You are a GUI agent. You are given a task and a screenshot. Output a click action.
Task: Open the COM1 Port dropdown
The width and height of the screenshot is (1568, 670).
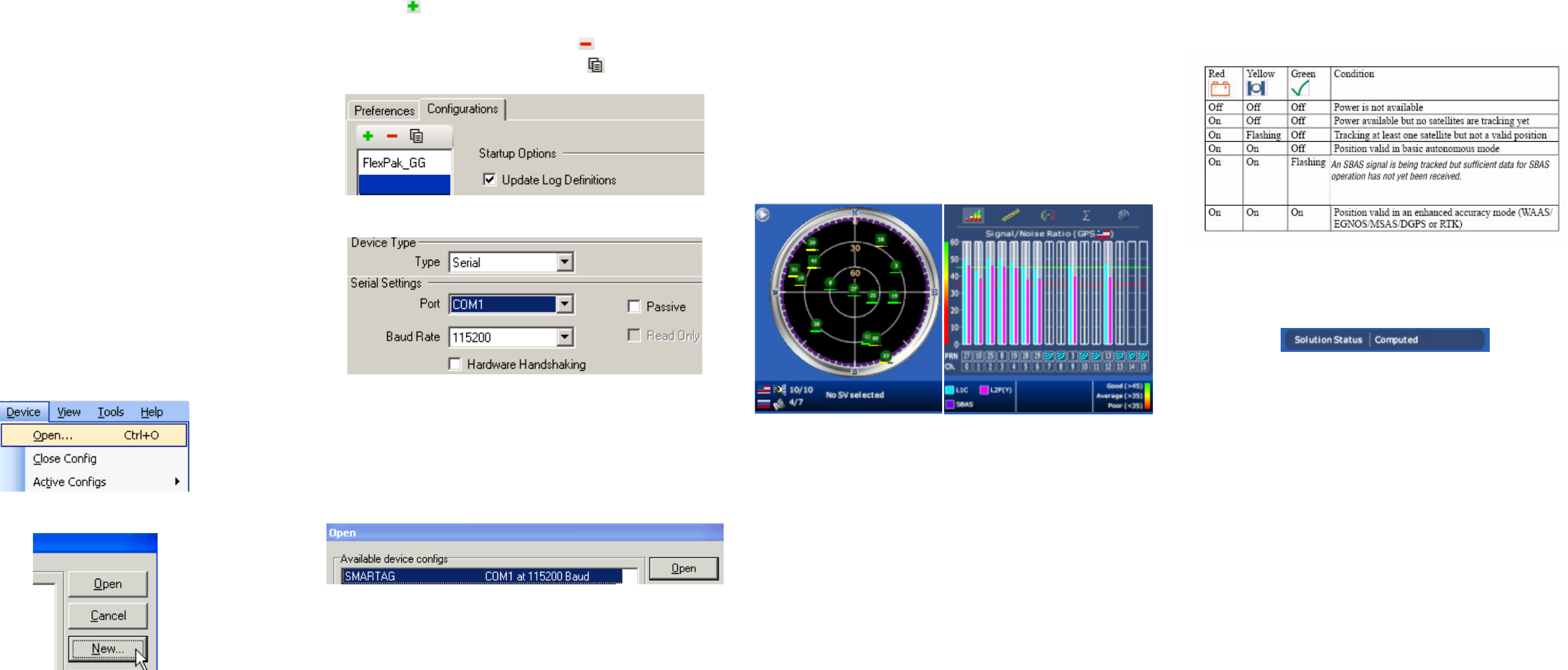click(x=565, y=304)
